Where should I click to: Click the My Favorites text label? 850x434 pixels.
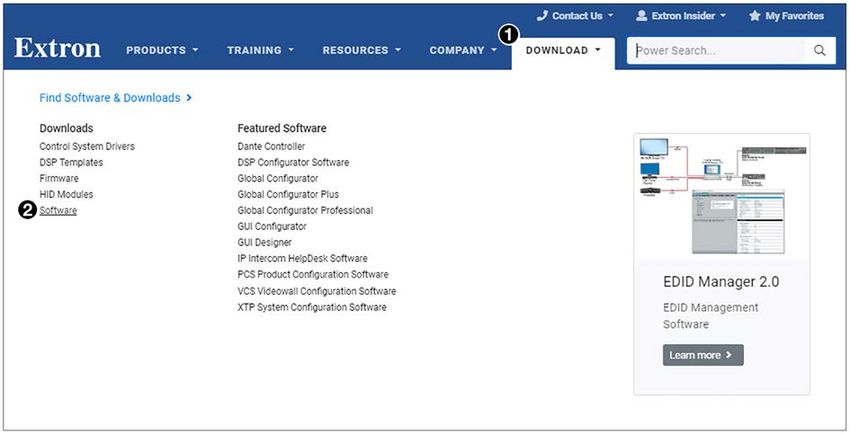click(x=794, y=16)
